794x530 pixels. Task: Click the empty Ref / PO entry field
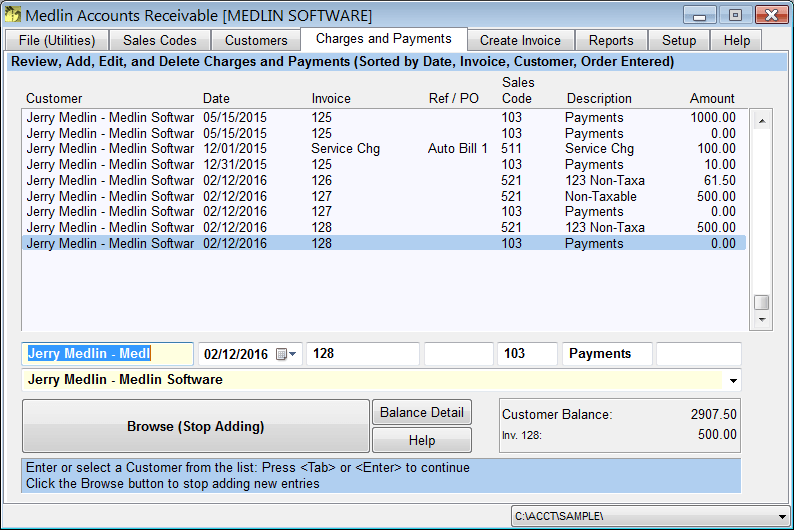point(459,354)
